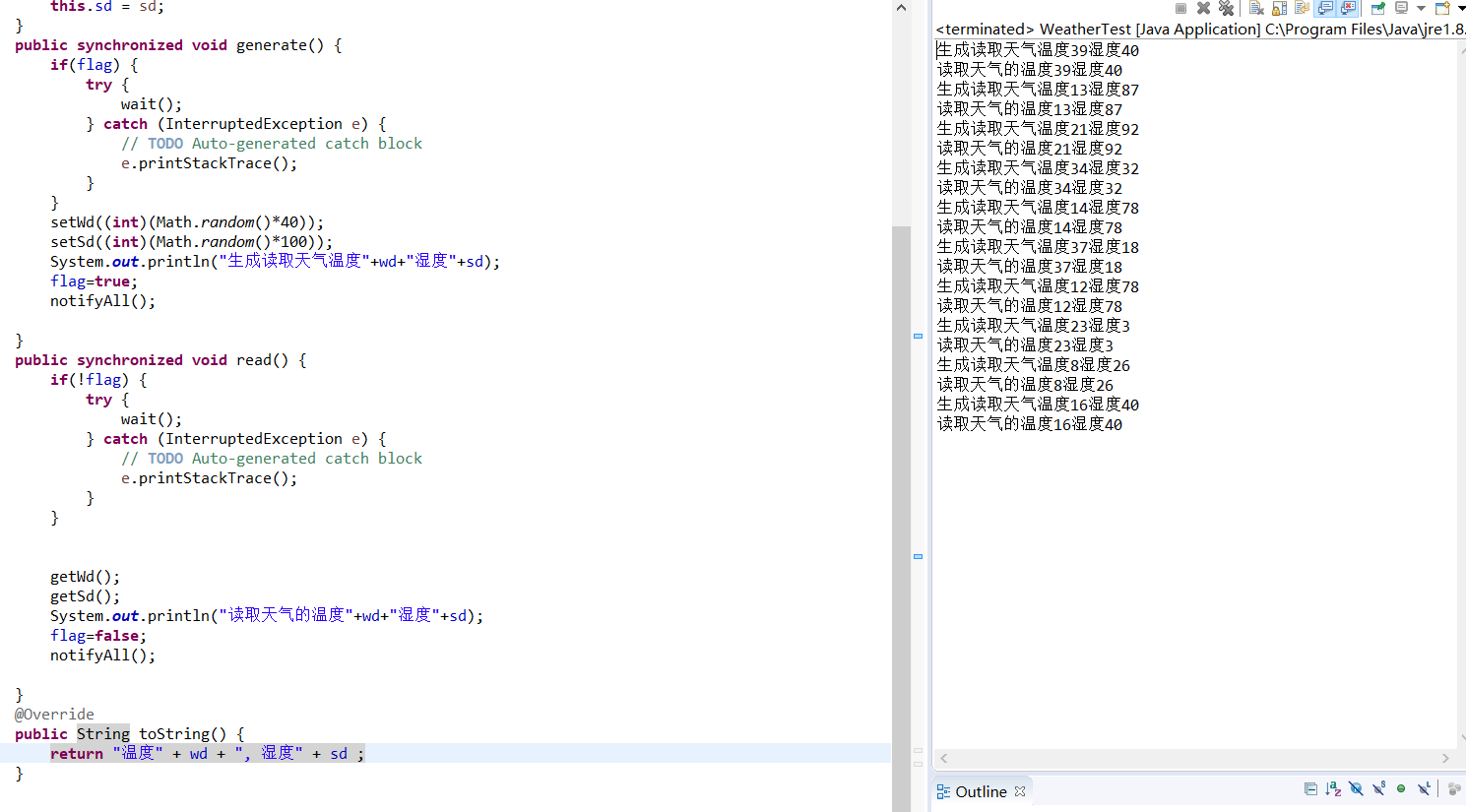Screen dimensions: 1466x812
Task: Click the 'flag=true;' code line
Action: tap(95, 281)
